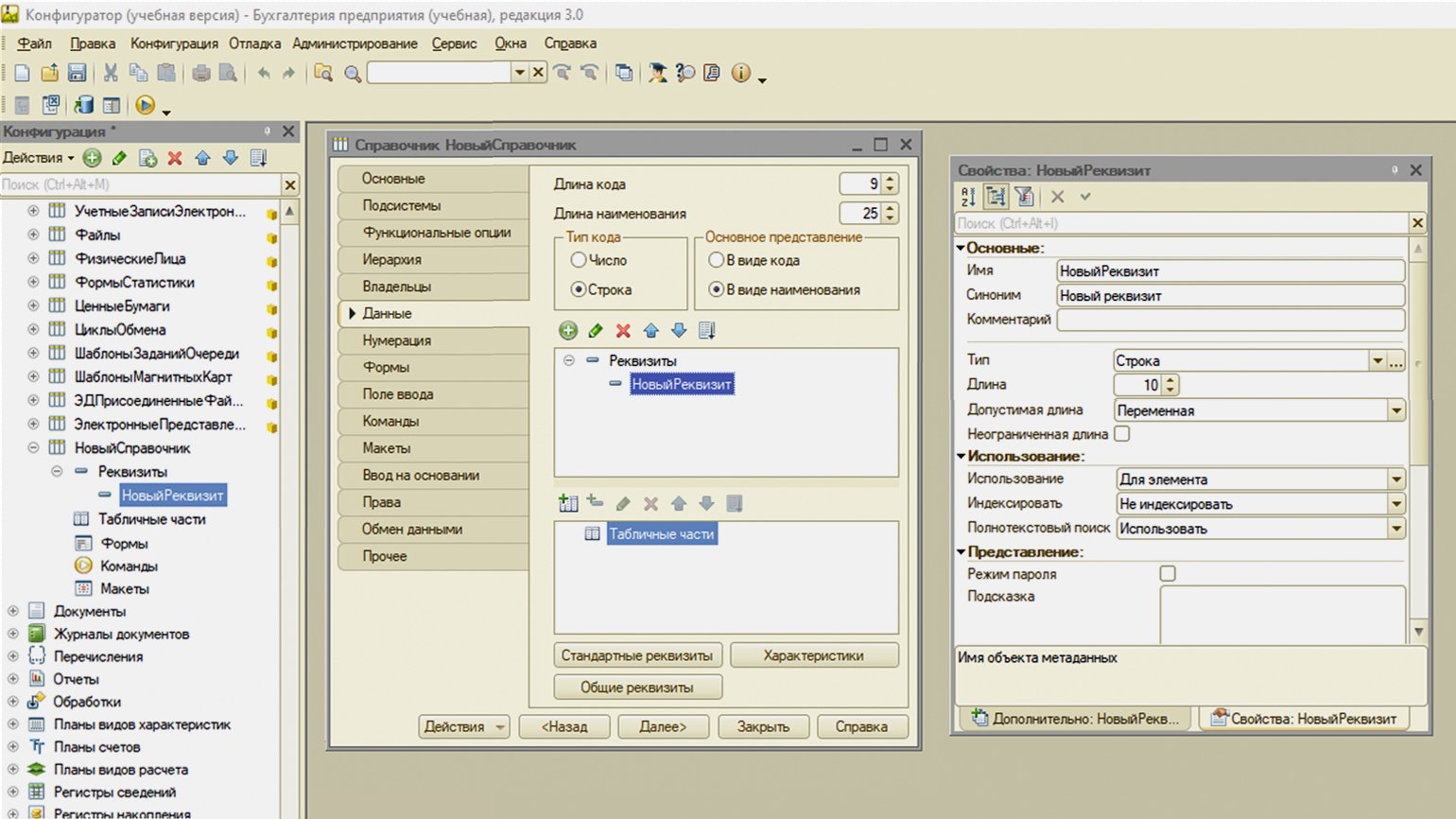
Task: Click red Delete attribute icon in Справочник window
Action: pyautogui.click(x=623, y=330)
